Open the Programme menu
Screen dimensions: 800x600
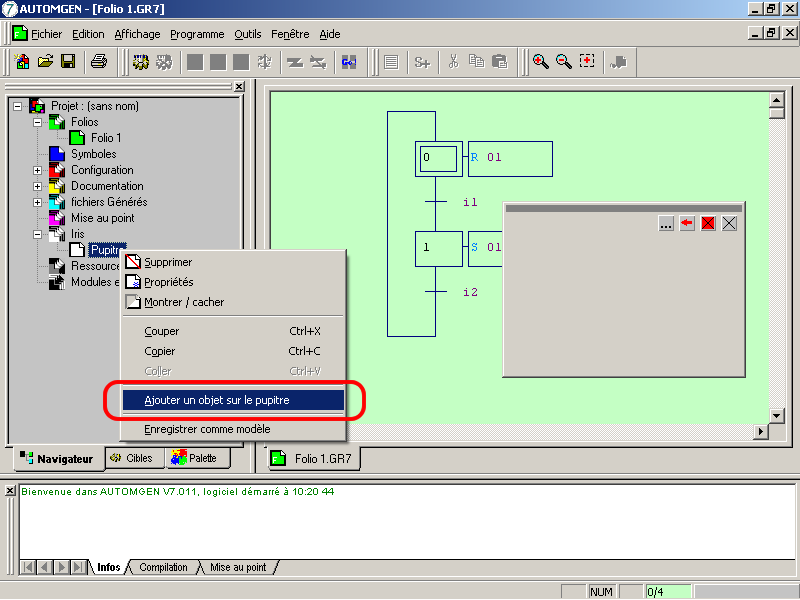[x=196, y=34]
